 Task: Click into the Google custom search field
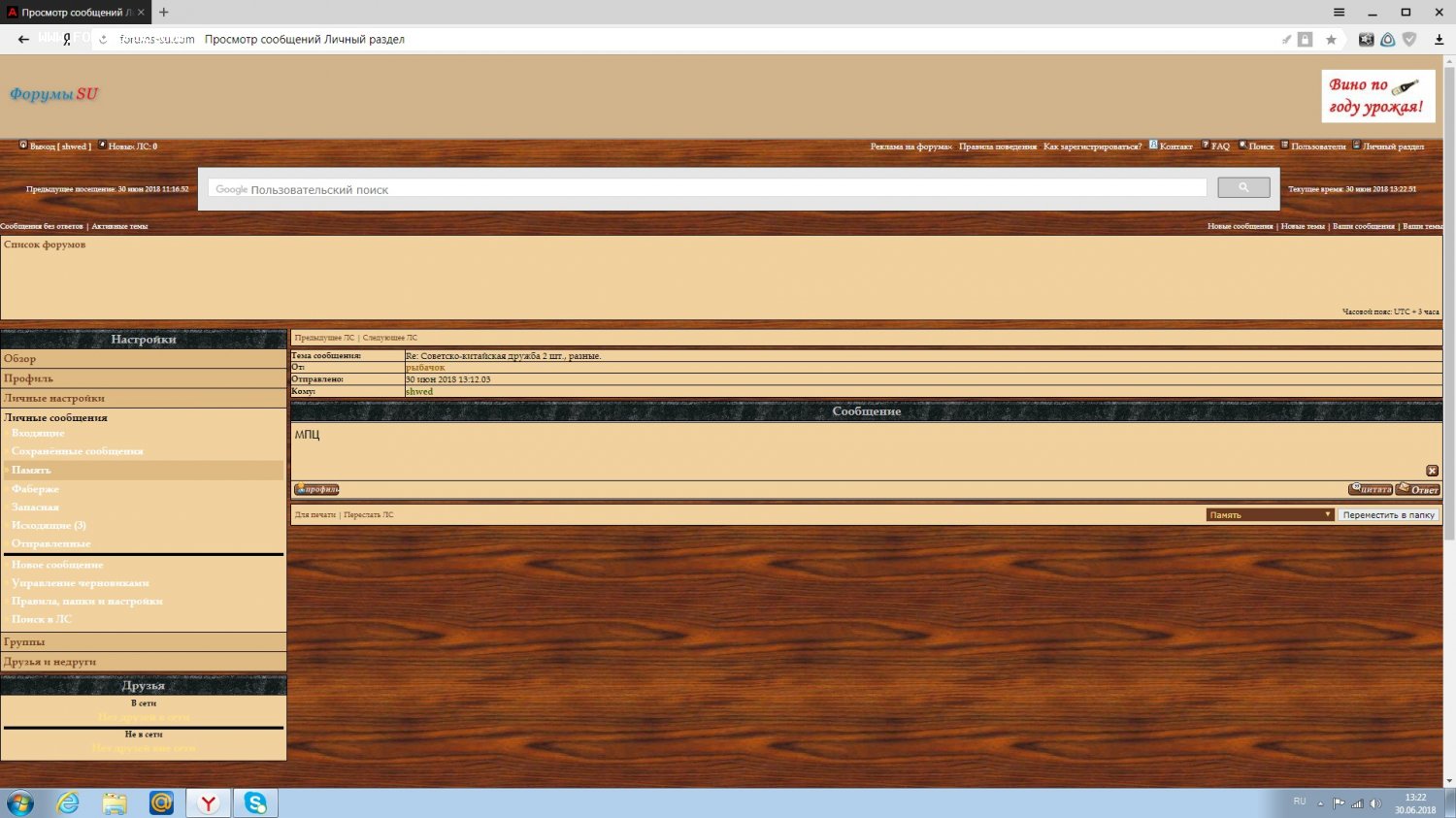coord(709,189)
